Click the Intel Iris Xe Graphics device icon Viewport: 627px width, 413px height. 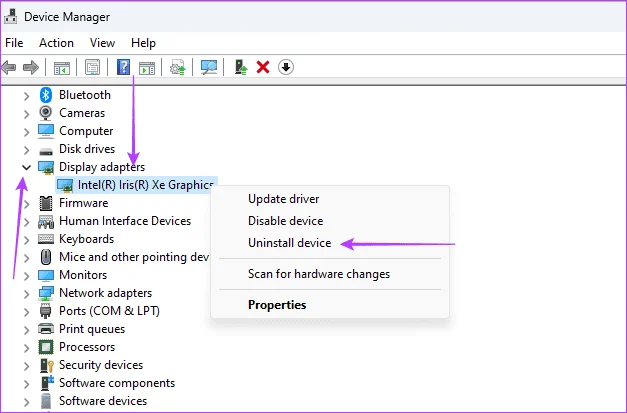pos(65,186)
